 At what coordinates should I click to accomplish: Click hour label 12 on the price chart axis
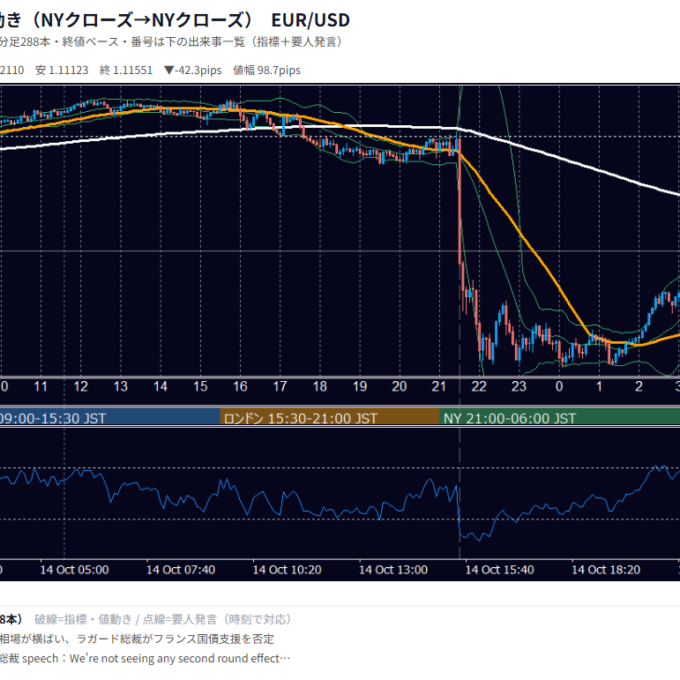tap(81, 386)
